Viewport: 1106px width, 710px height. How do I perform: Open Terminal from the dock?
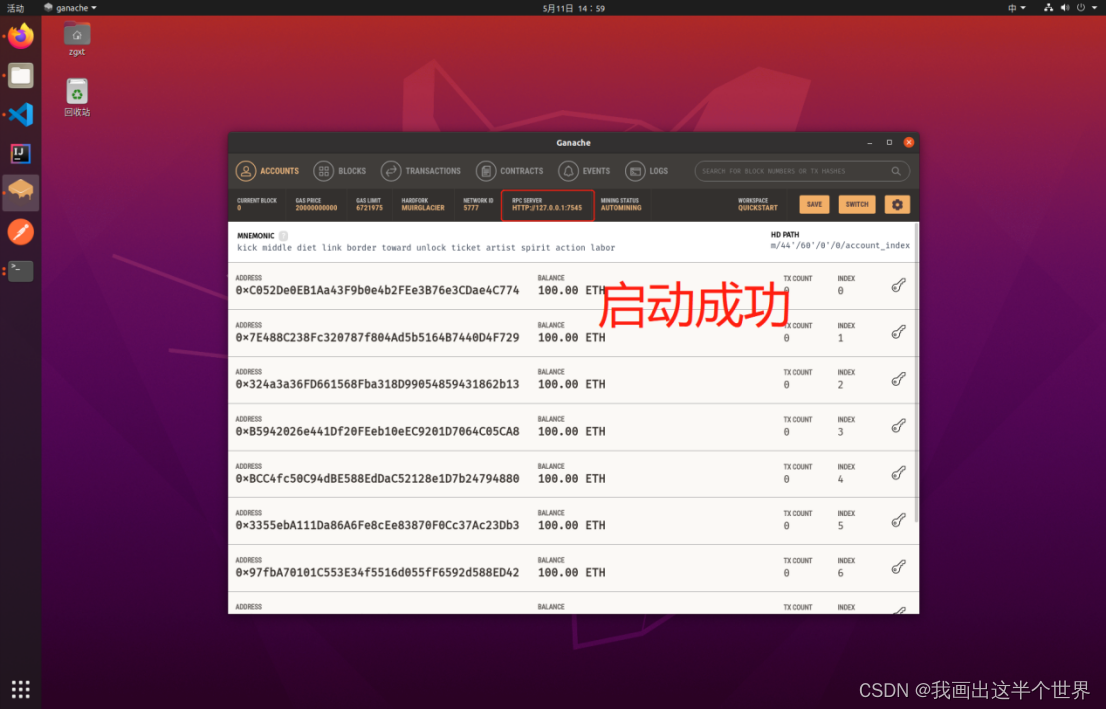click(20, 271)
